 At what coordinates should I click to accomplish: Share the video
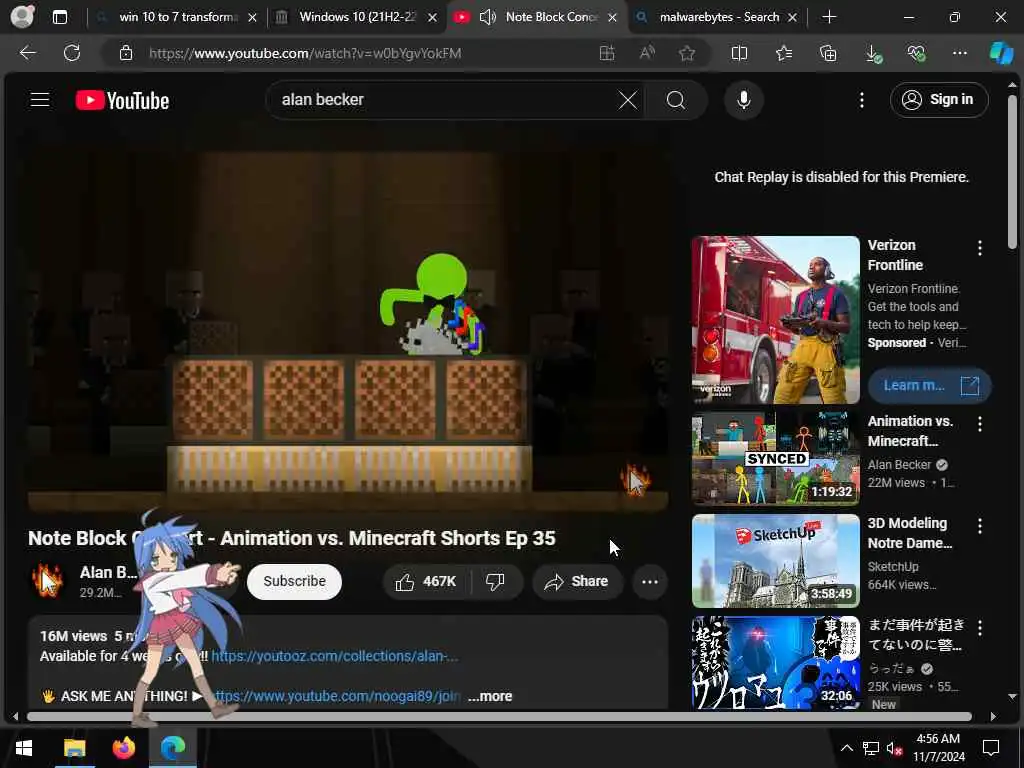[x=577, y=581]
